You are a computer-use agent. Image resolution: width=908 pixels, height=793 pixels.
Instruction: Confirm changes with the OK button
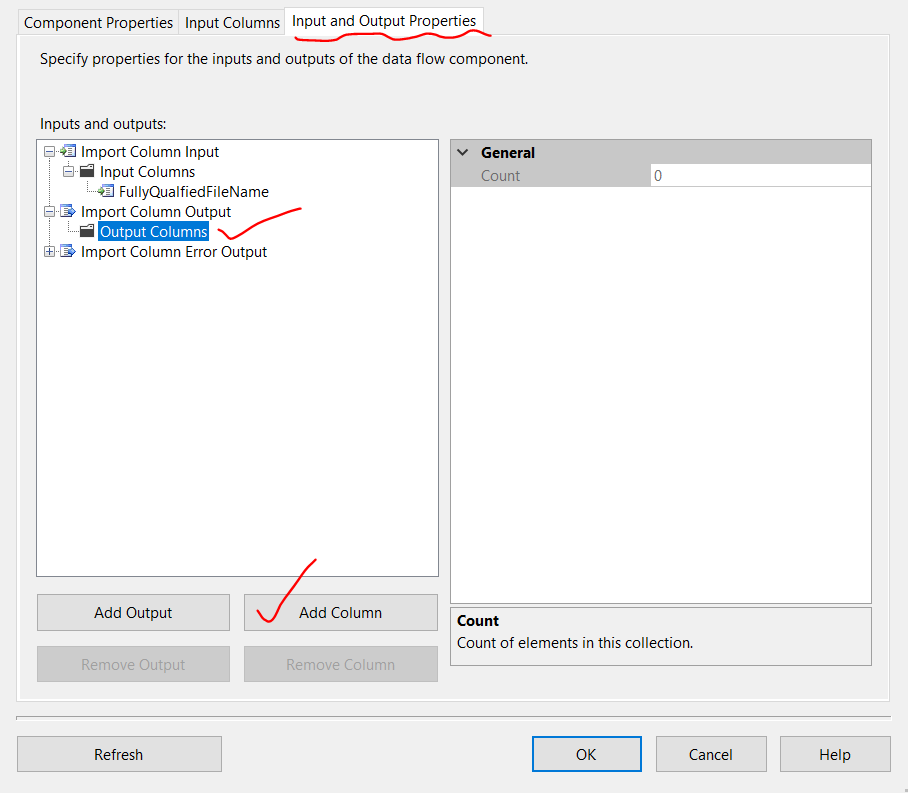coord(586,754)
